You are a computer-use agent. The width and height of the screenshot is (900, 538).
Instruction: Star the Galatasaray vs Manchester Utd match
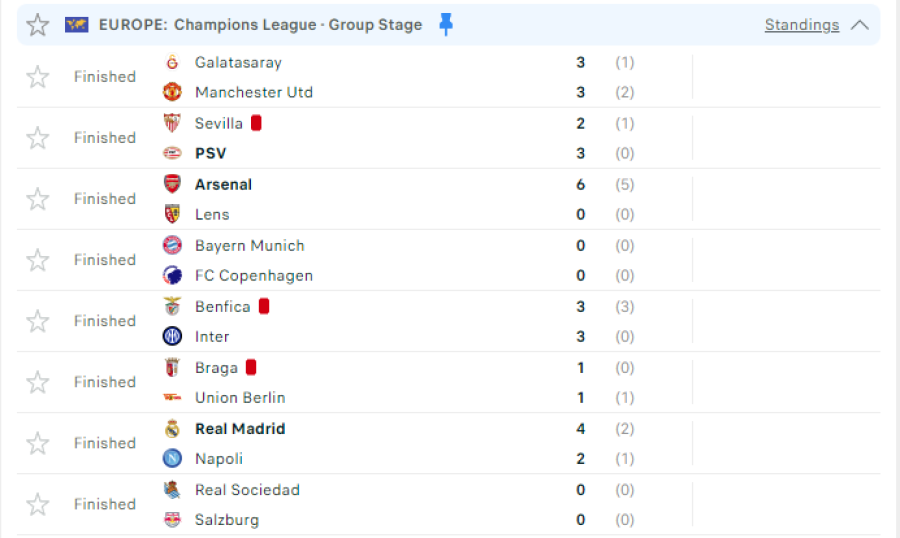coord(38,77)
